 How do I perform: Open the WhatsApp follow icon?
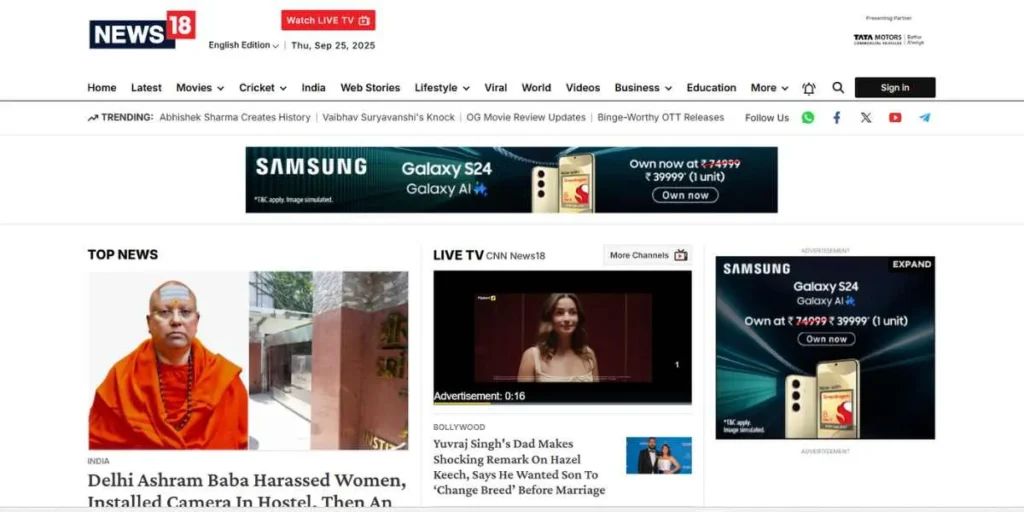tap(808, 117)
